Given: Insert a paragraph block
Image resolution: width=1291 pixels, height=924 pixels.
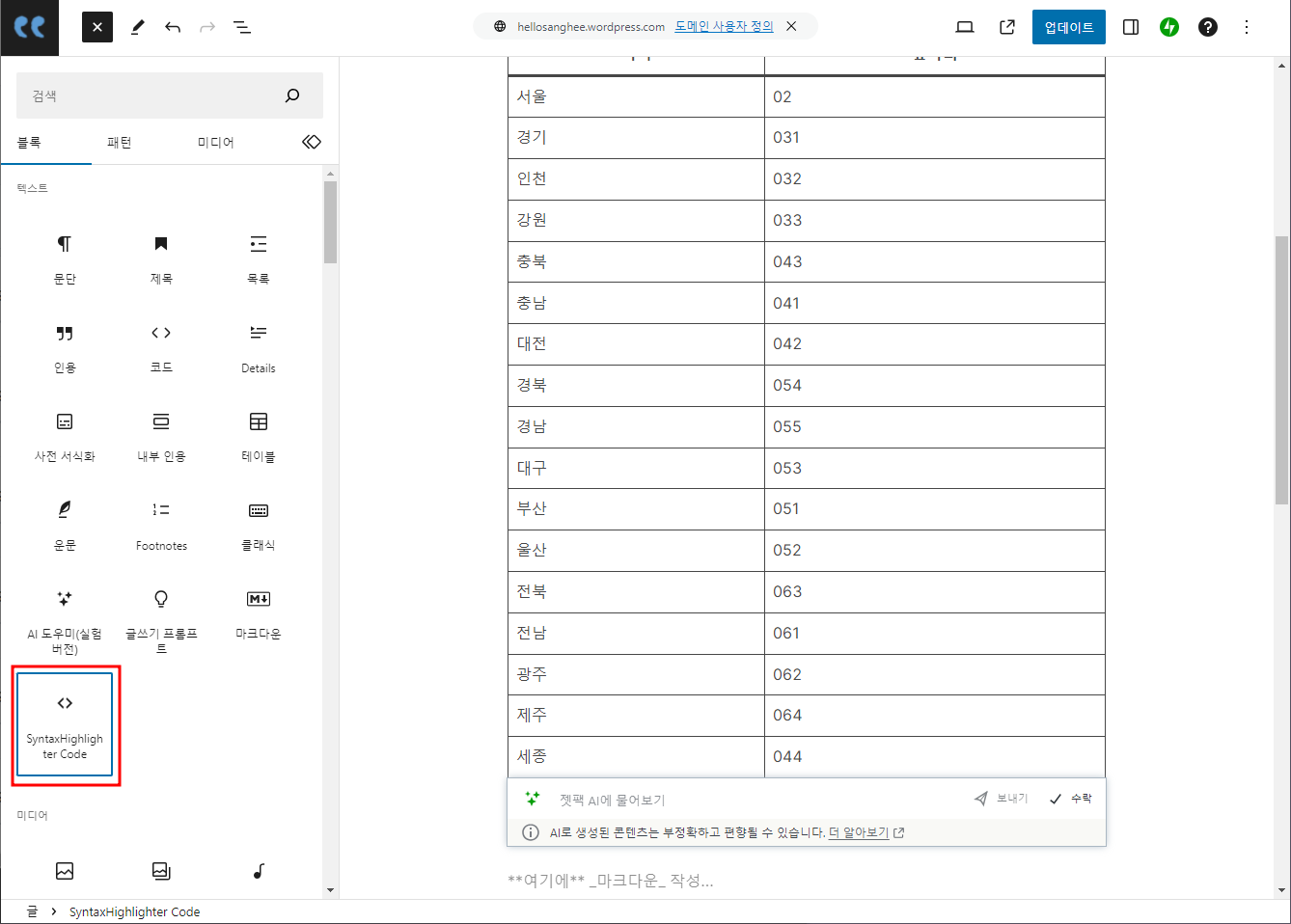Looking at the screenshot, I should click(x=65, y=258).
